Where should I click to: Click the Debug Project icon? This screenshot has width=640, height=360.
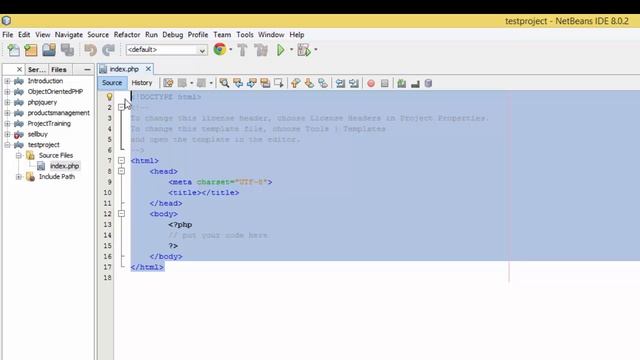point(304,50)
